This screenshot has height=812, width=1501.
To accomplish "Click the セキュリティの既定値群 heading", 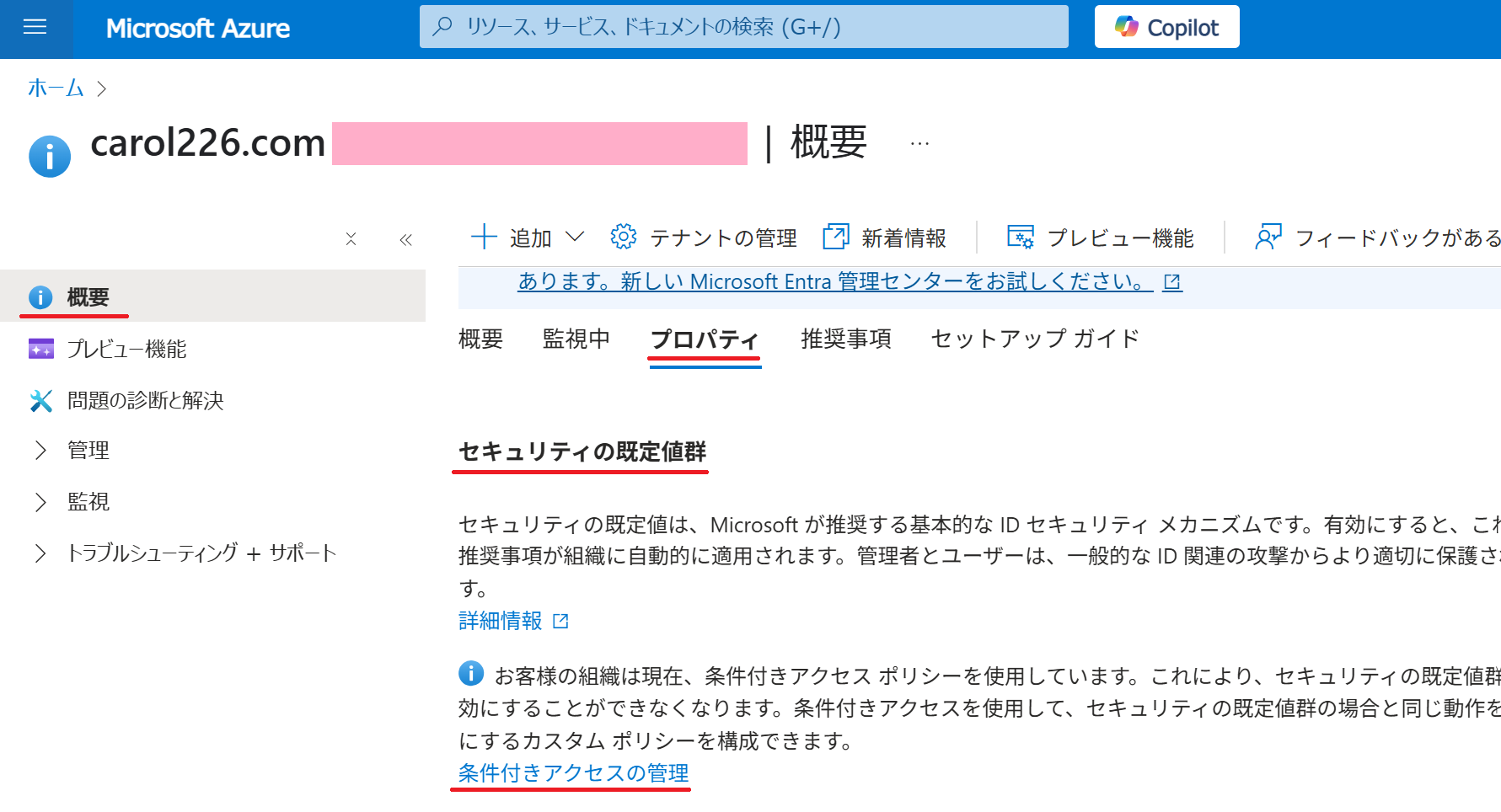I will click(582, 452).
